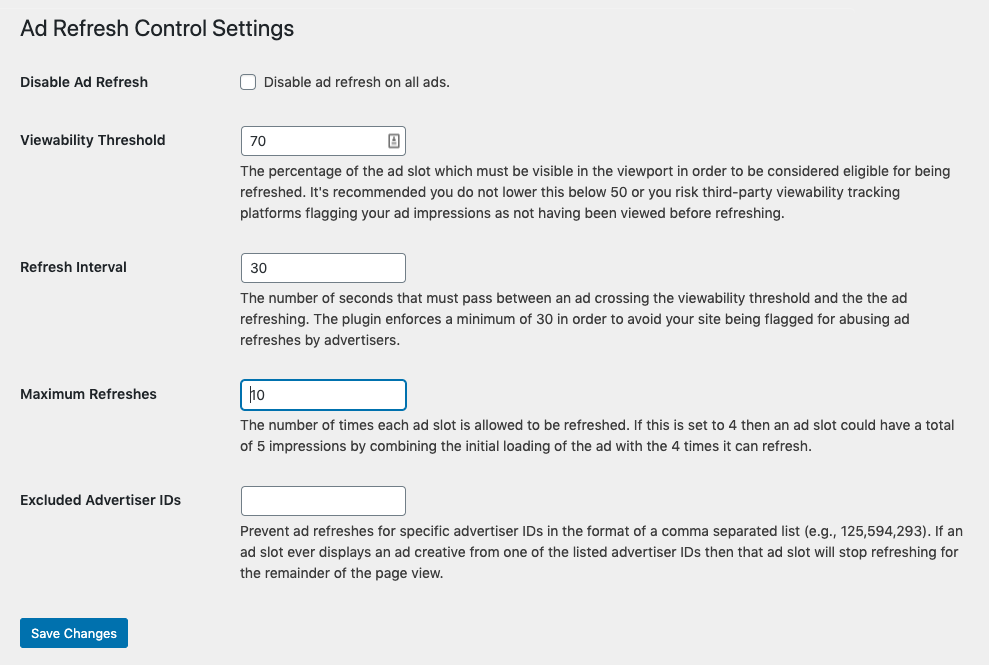Click into the Maximum Refreshes input field
Viewport: 989px width, 665px height.
pyautogui.click(x=323, y=395)
